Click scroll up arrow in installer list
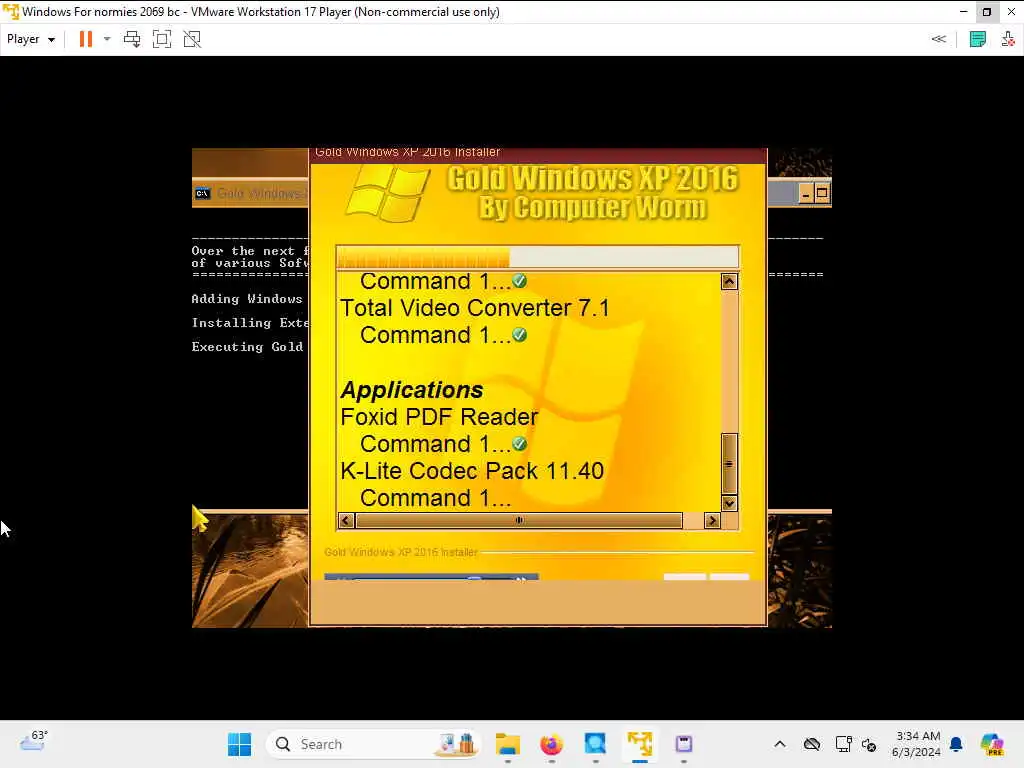The width and height of the screenshot is (1024, 768). pyautogui.click(x=729, y=281)
